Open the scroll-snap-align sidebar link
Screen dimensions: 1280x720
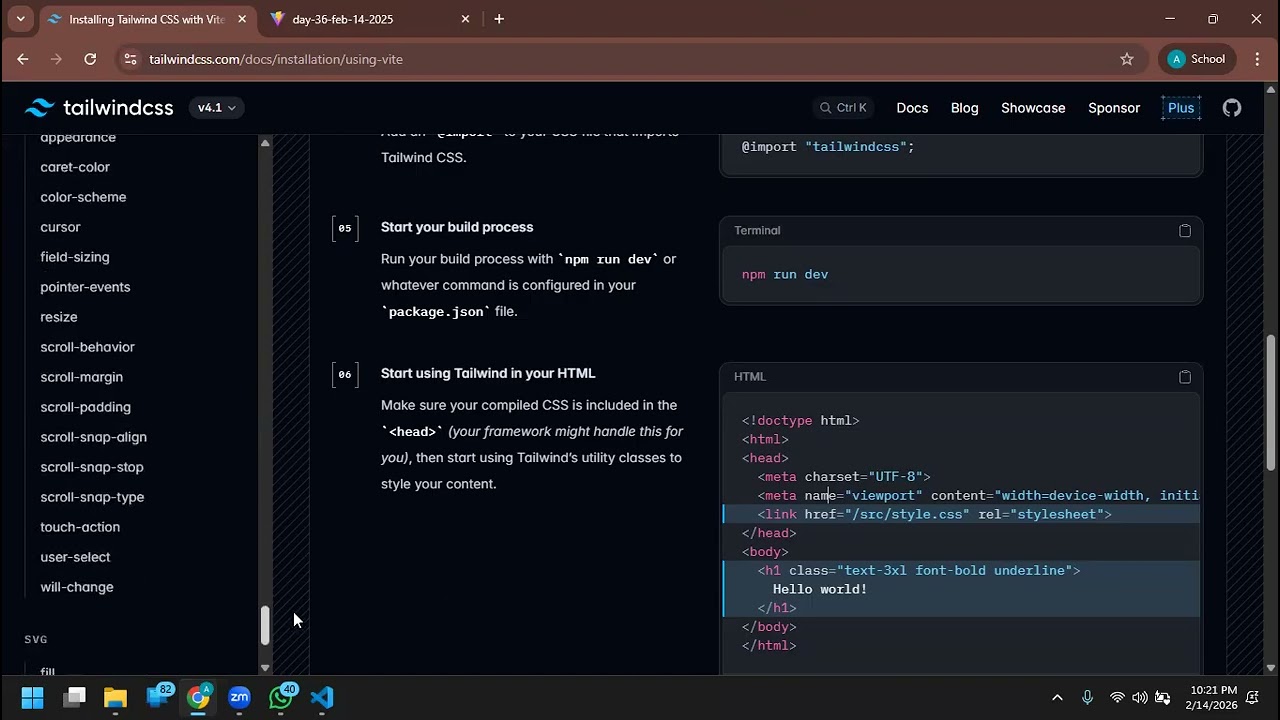93,437
